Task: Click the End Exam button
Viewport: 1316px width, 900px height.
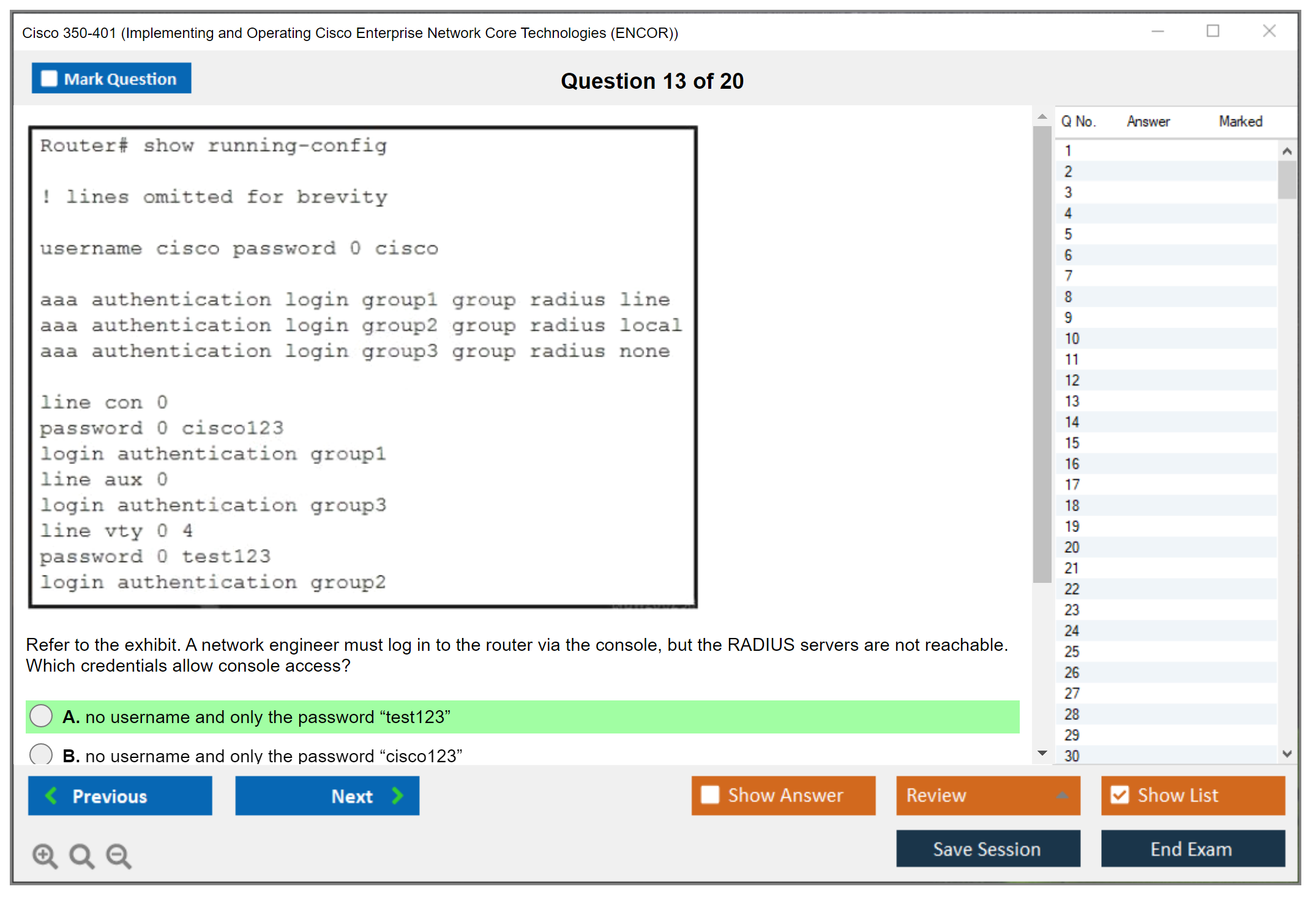Action: pos(1192,849)
